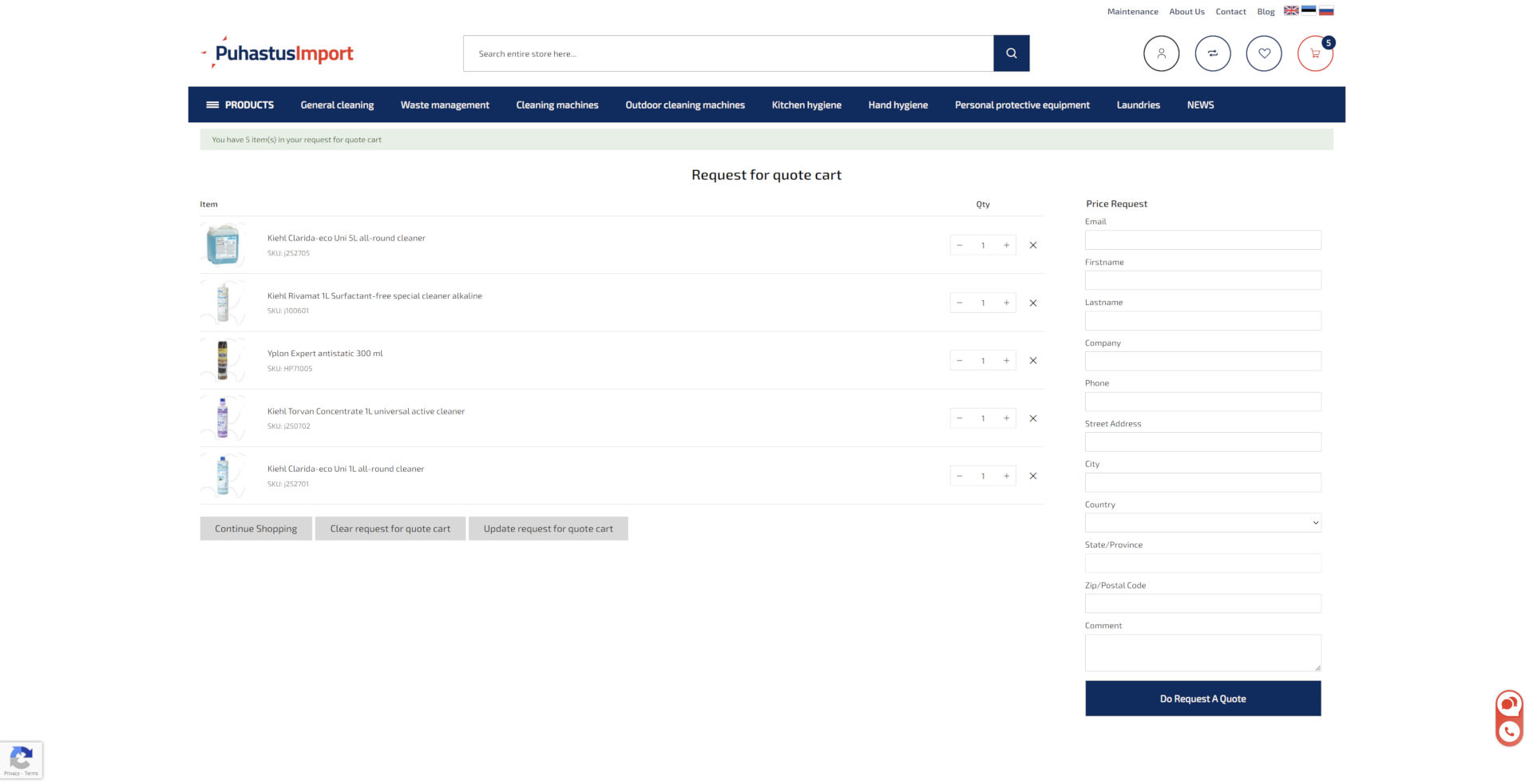Click the PuhastusImport logo
This screenshot has width=1533, height=784.
click(x=277, y=53)
